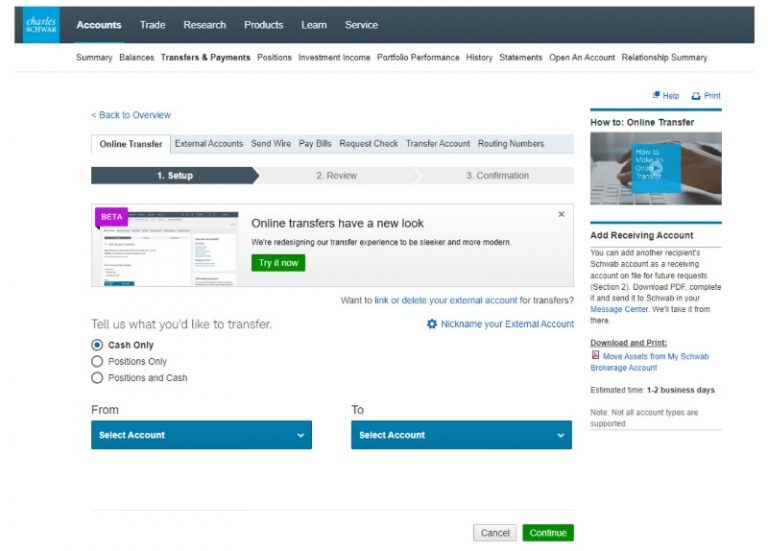Open the From Select Account dropdown
Viewport: 768px width, 551px height.
click(x=201, y=435)
